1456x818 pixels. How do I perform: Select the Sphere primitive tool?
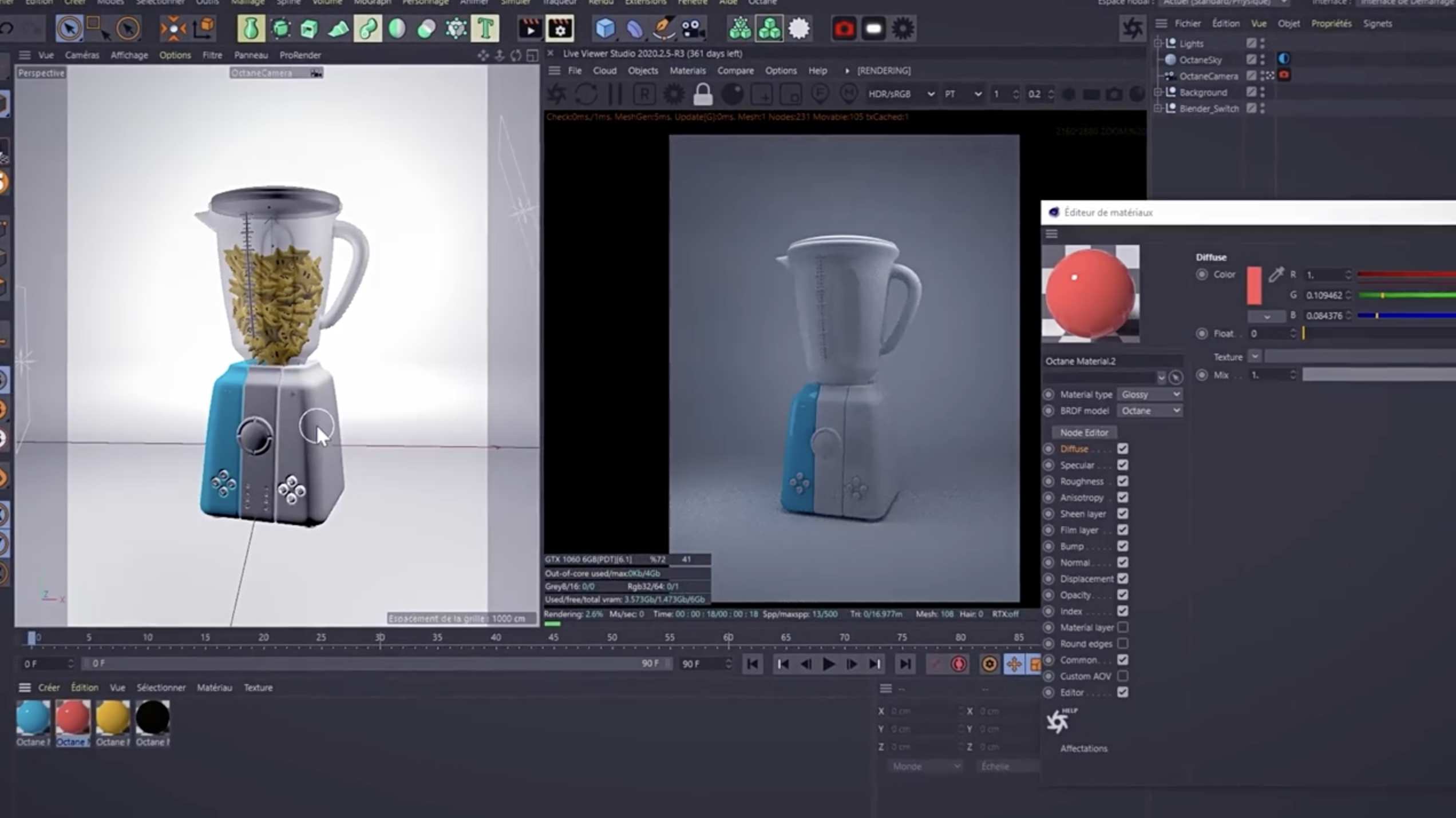click(397, 28)
